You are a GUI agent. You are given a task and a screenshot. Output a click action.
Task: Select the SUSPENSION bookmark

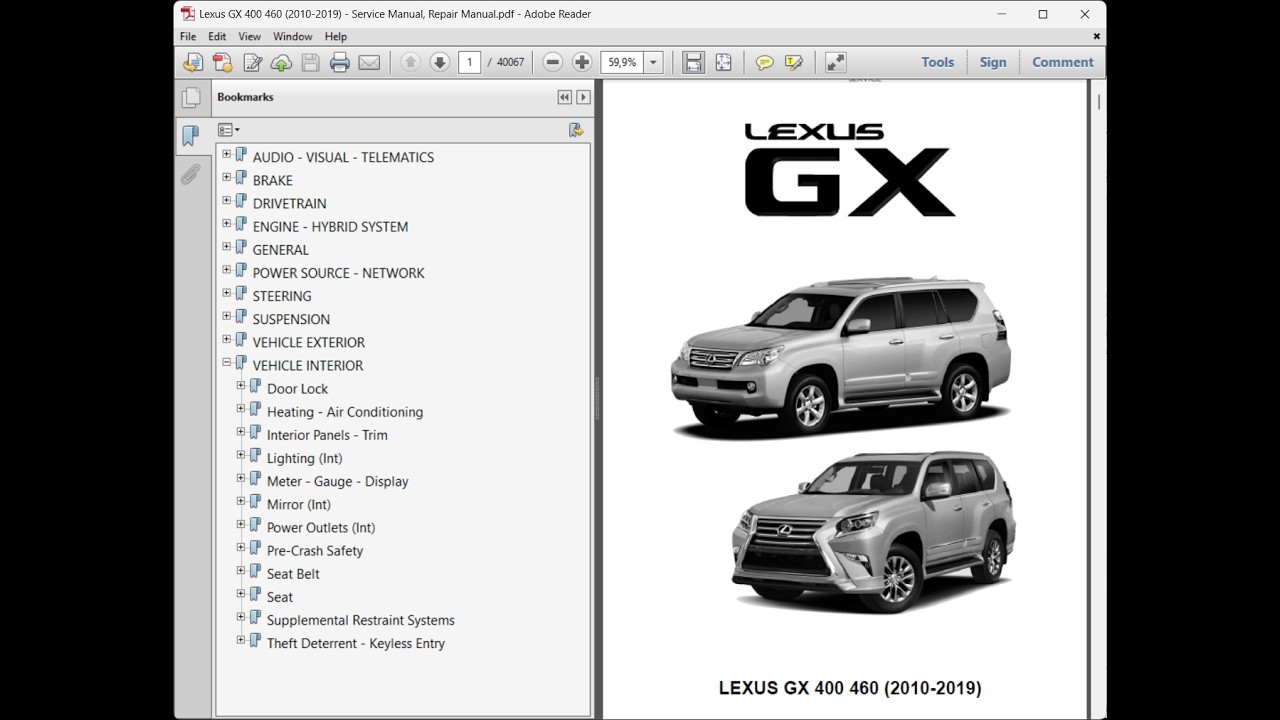(291, 319)
